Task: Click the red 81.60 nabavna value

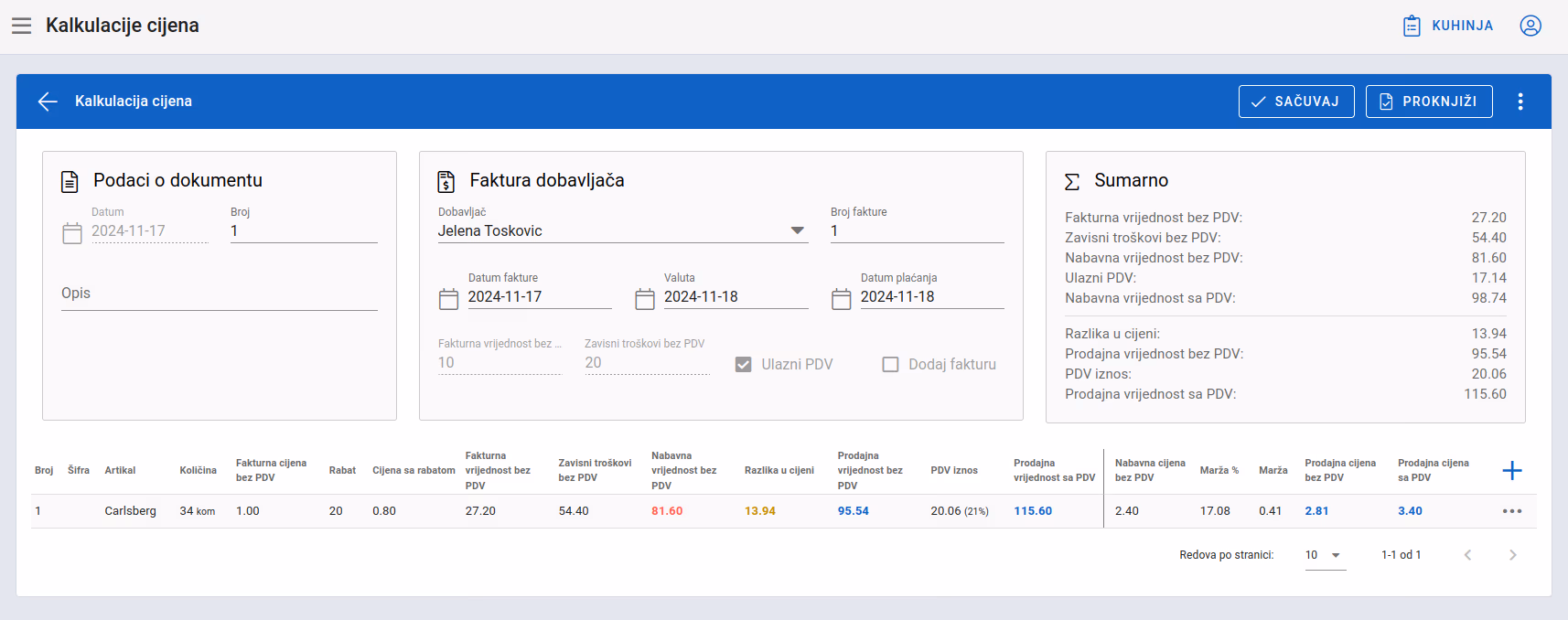Action: click(667, 511)
